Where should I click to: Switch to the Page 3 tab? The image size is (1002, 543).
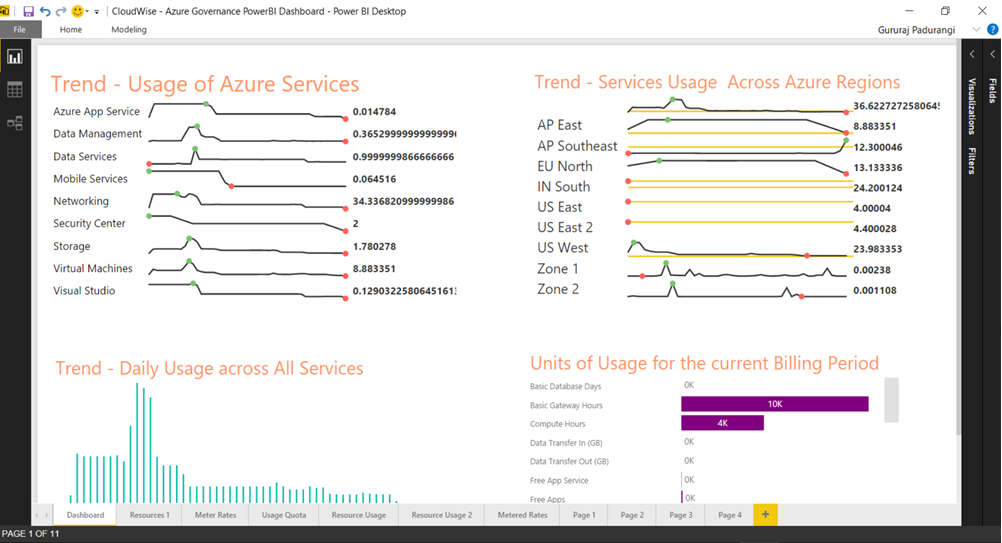click(x=681, y=515)
